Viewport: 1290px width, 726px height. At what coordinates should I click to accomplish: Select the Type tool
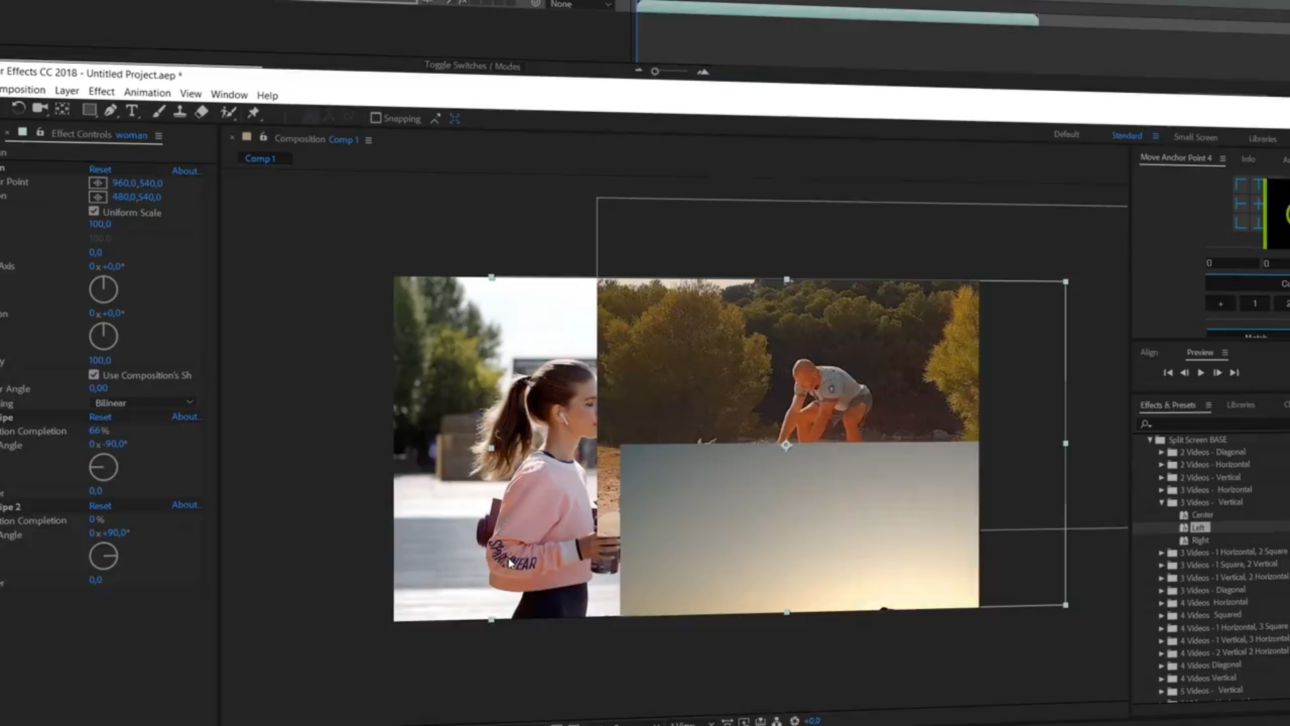(x=132, y=110)
